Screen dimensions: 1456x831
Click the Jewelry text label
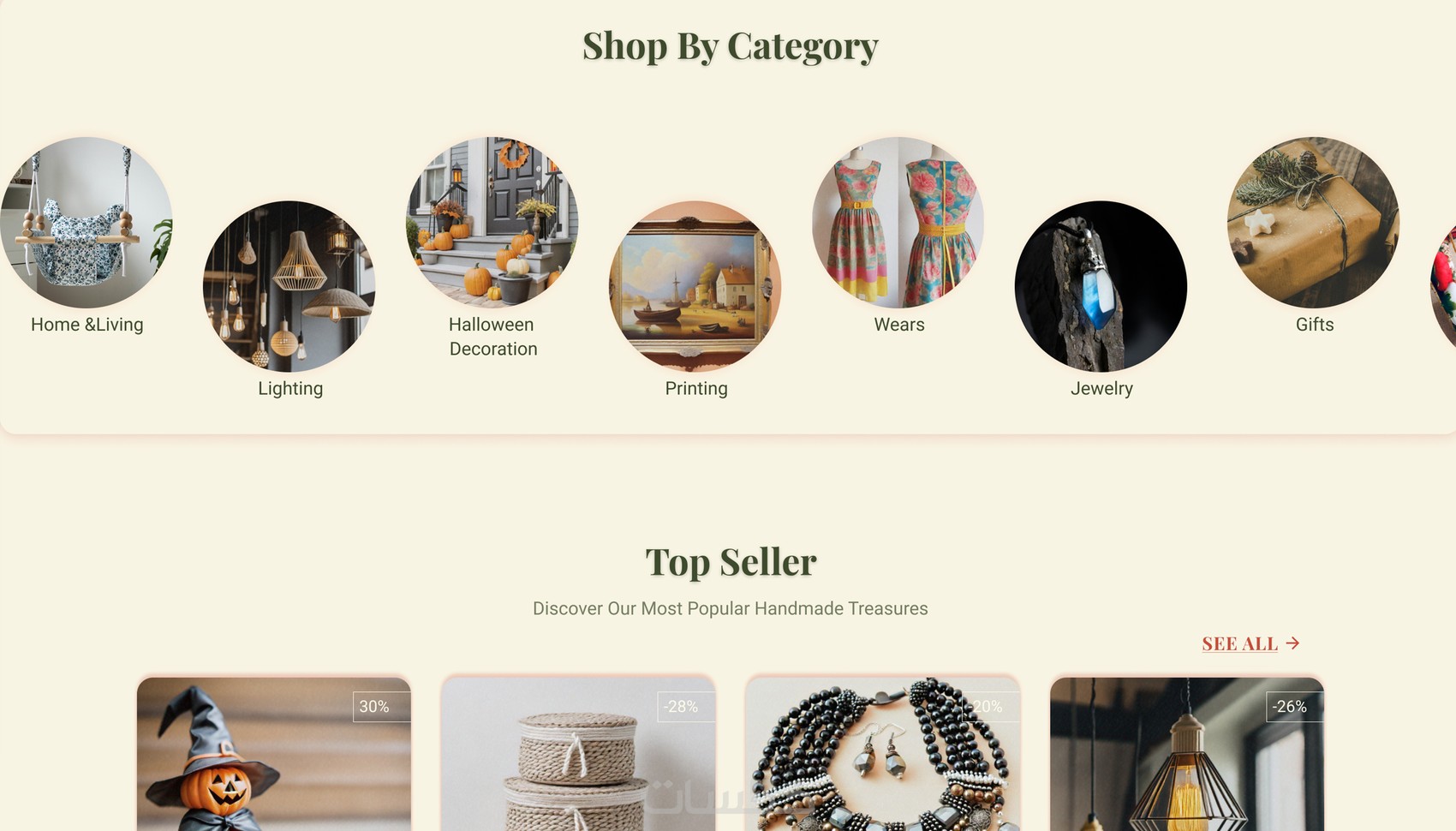point(1101,389)
